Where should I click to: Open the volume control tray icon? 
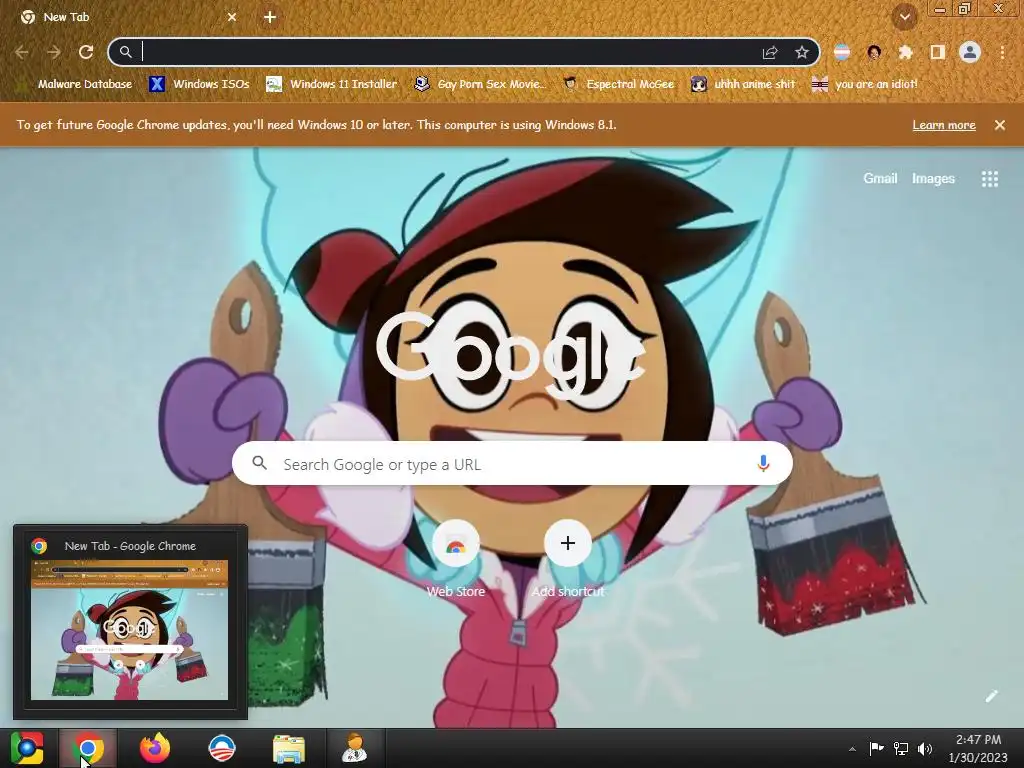click(x=925, y=748)
